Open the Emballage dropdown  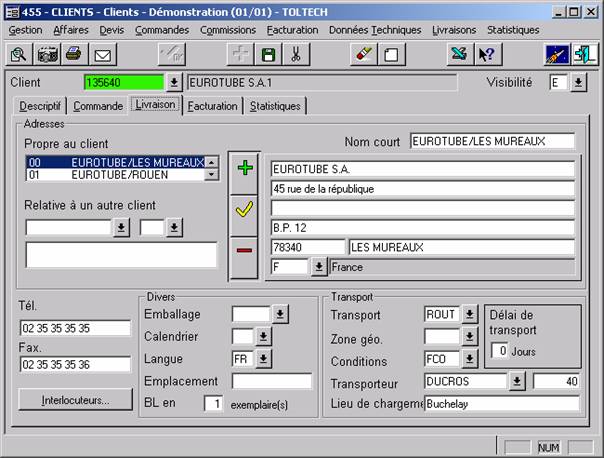pyautogui.click(x=280, y=314)
